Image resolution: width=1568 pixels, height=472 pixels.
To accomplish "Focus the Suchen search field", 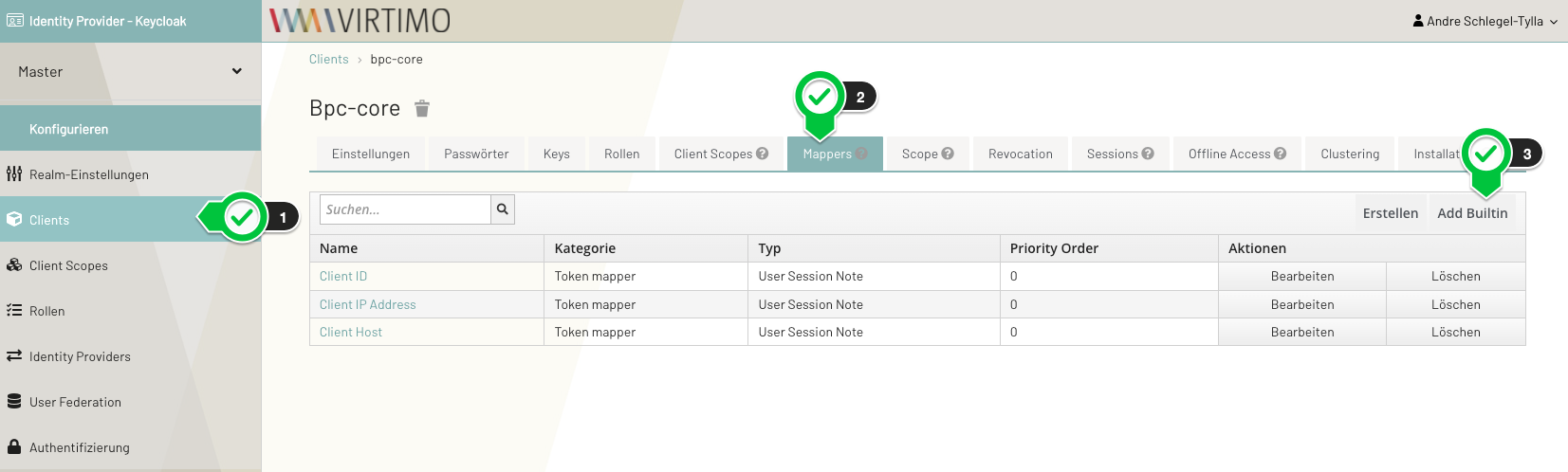I will pos(405,209).
